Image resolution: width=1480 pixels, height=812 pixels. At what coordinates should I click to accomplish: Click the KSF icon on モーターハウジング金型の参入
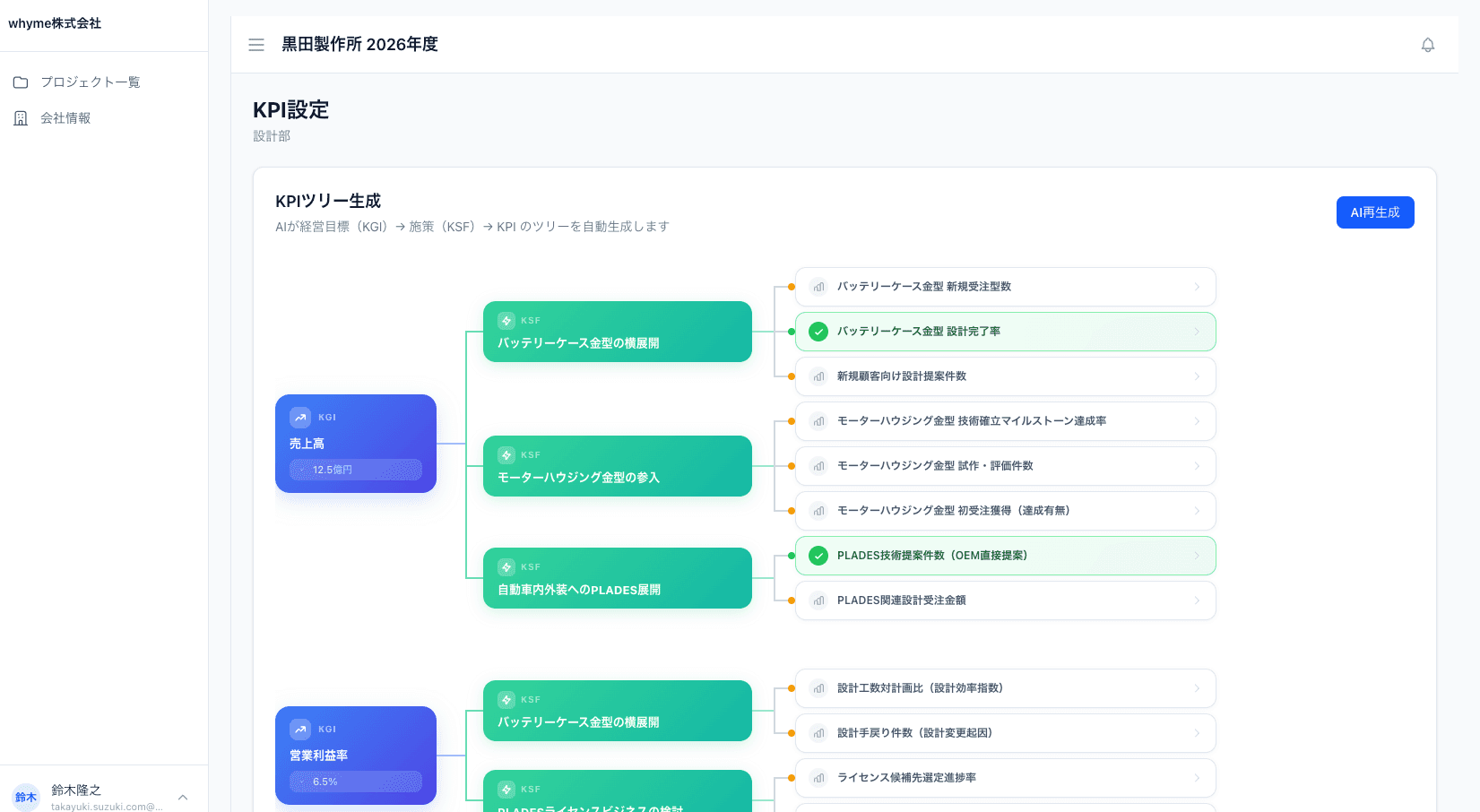click(x=506, y=455)
